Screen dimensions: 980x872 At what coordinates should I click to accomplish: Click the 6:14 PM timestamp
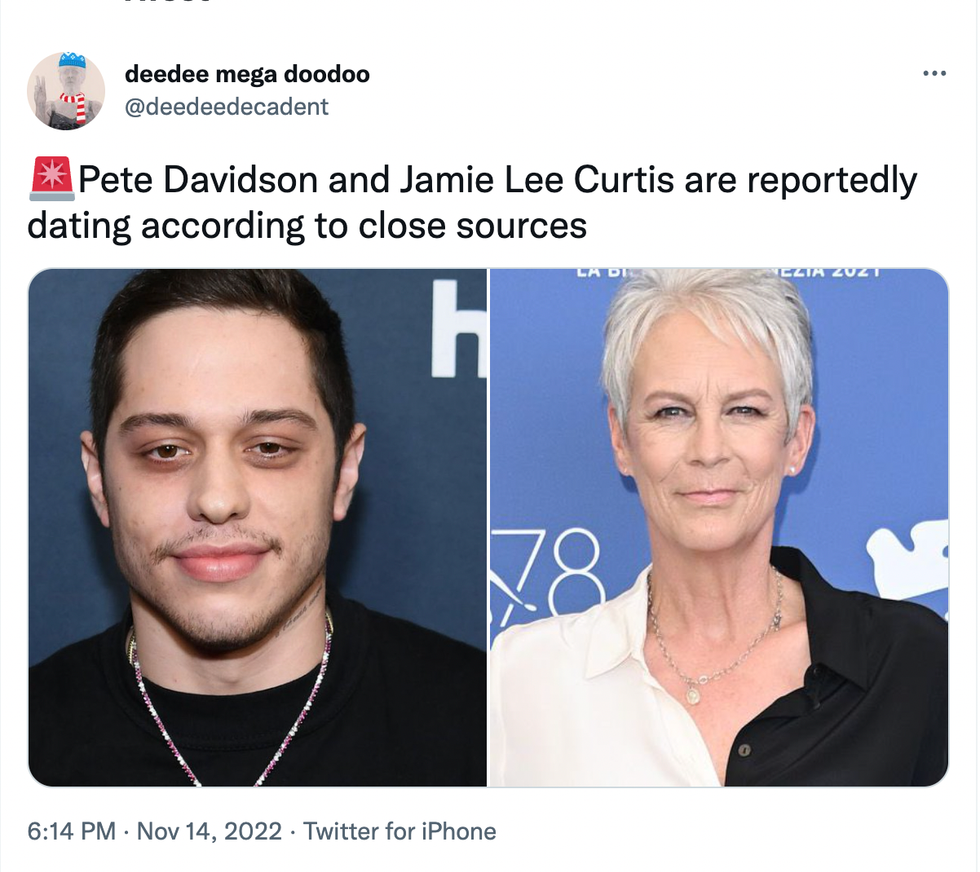71,831
